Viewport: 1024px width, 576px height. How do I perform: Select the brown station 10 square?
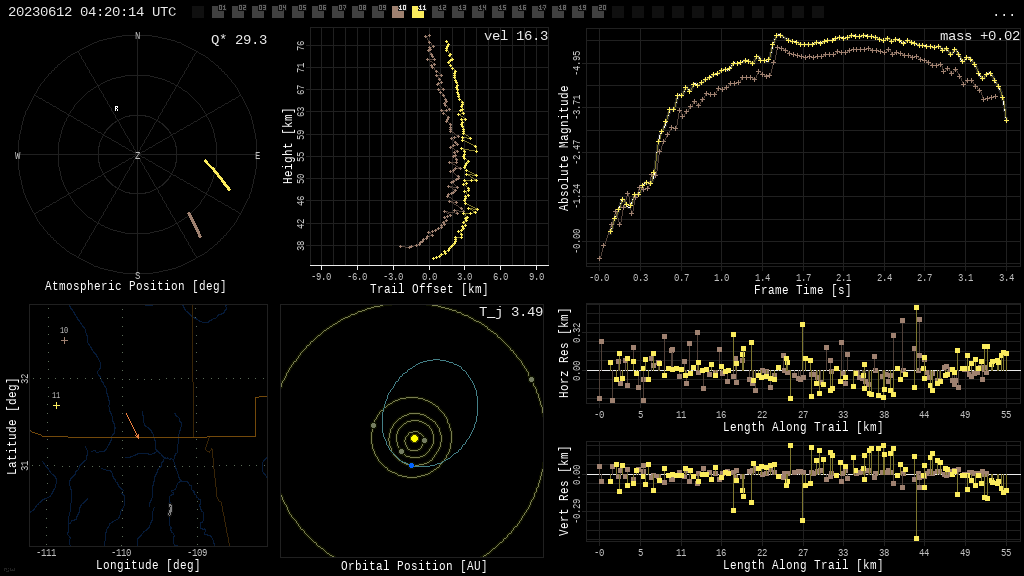398,12
